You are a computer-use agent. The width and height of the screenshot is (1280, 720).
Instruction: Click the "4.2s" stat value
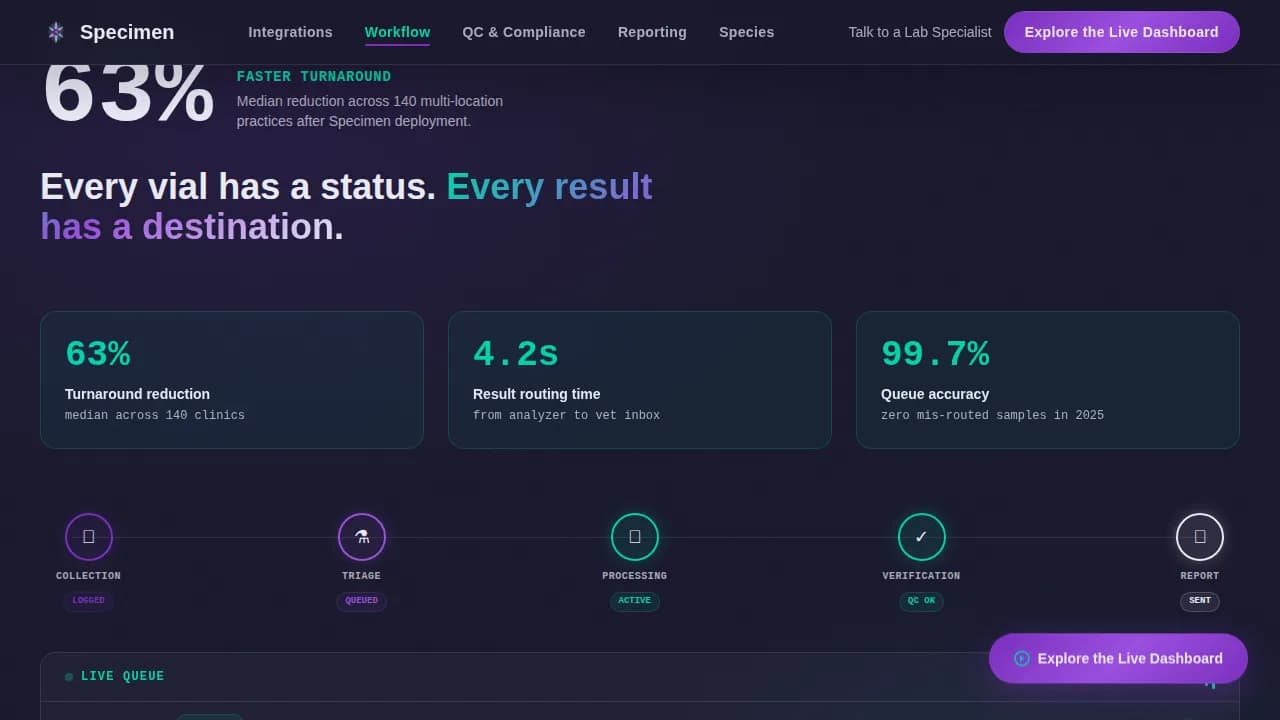coord(516,354)
